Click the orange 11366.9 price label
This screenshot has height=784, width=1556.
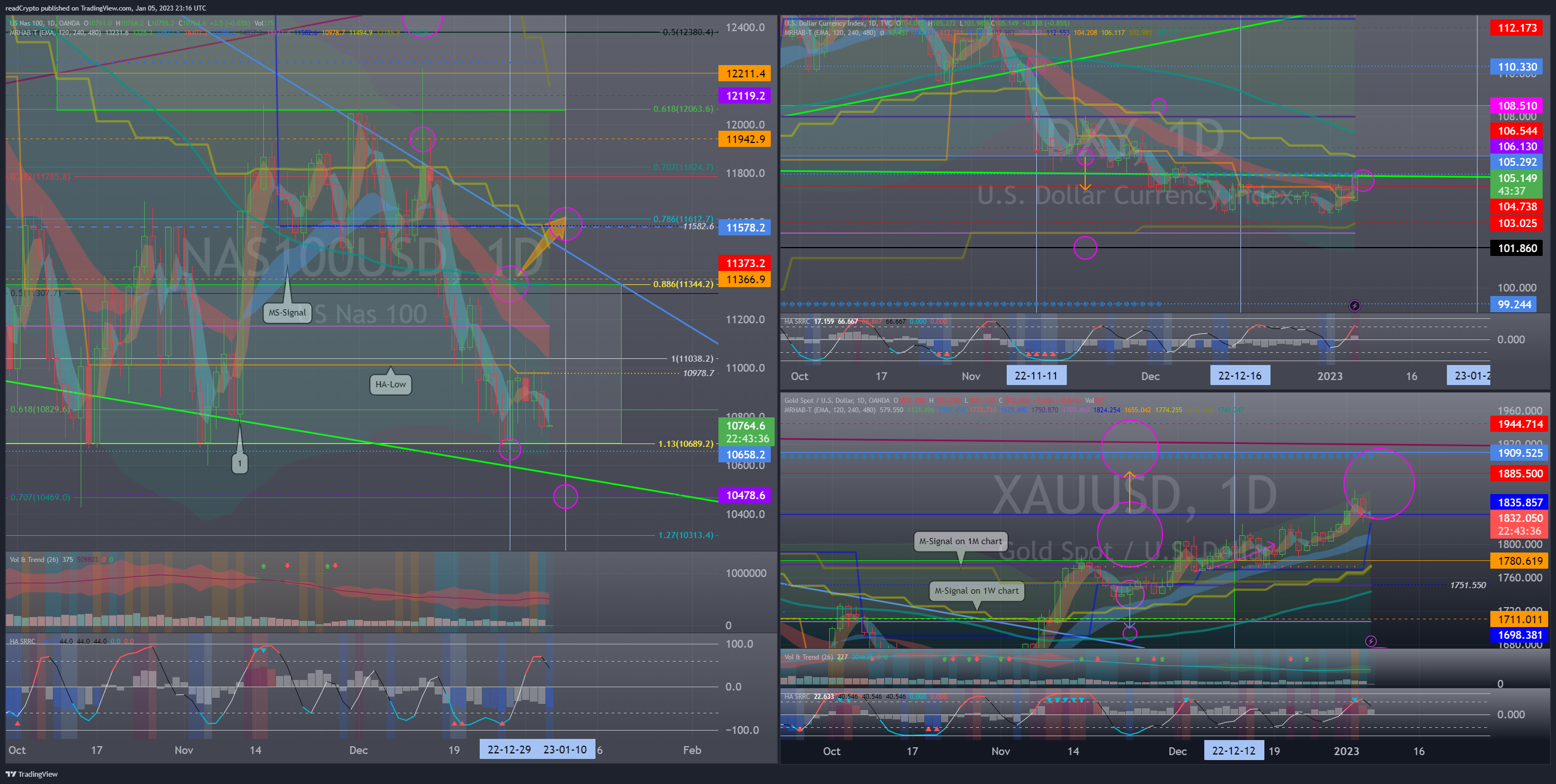744,280
